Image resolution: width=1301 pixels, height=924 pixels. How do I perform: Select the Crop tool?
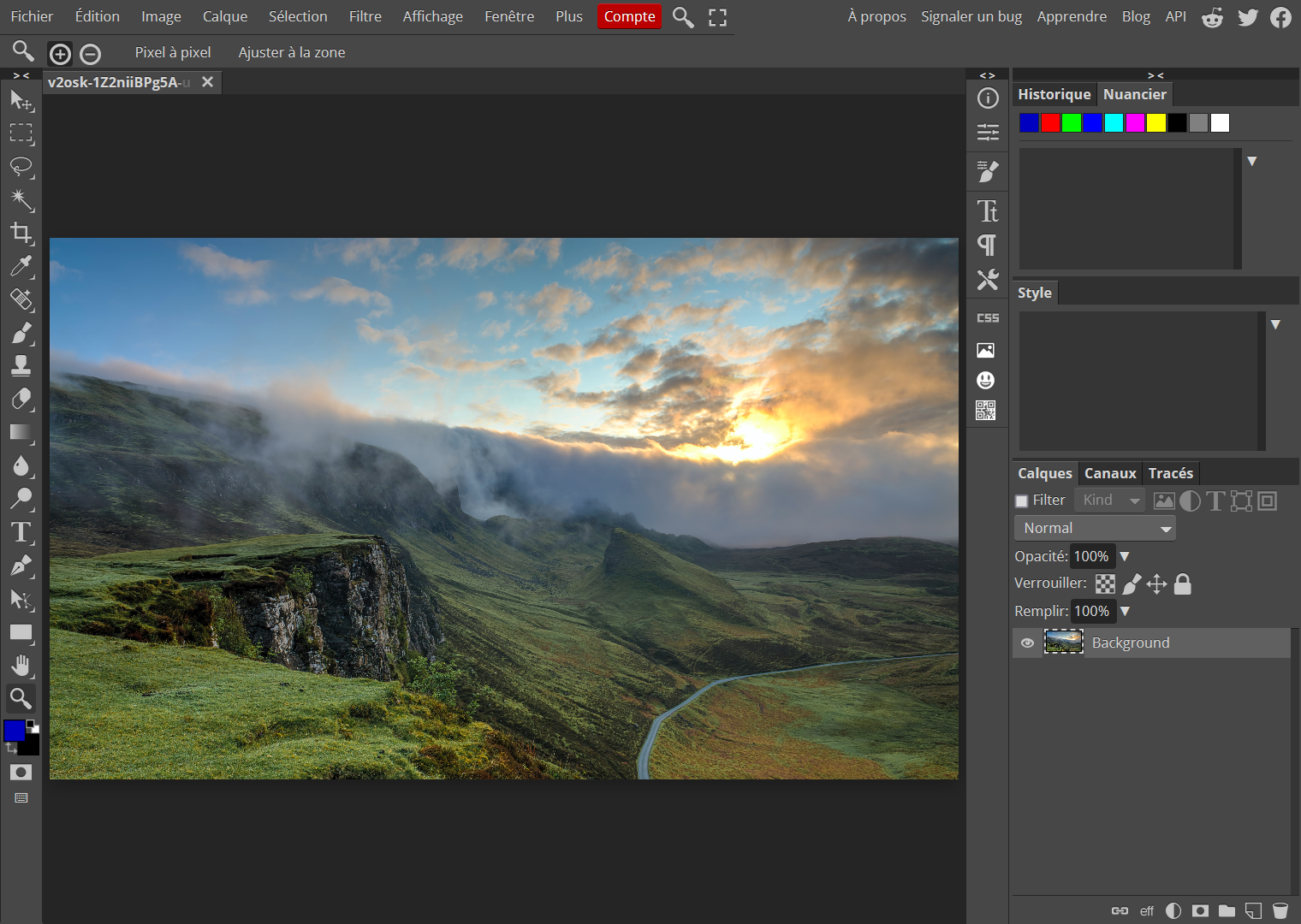[x=21, y=234]
